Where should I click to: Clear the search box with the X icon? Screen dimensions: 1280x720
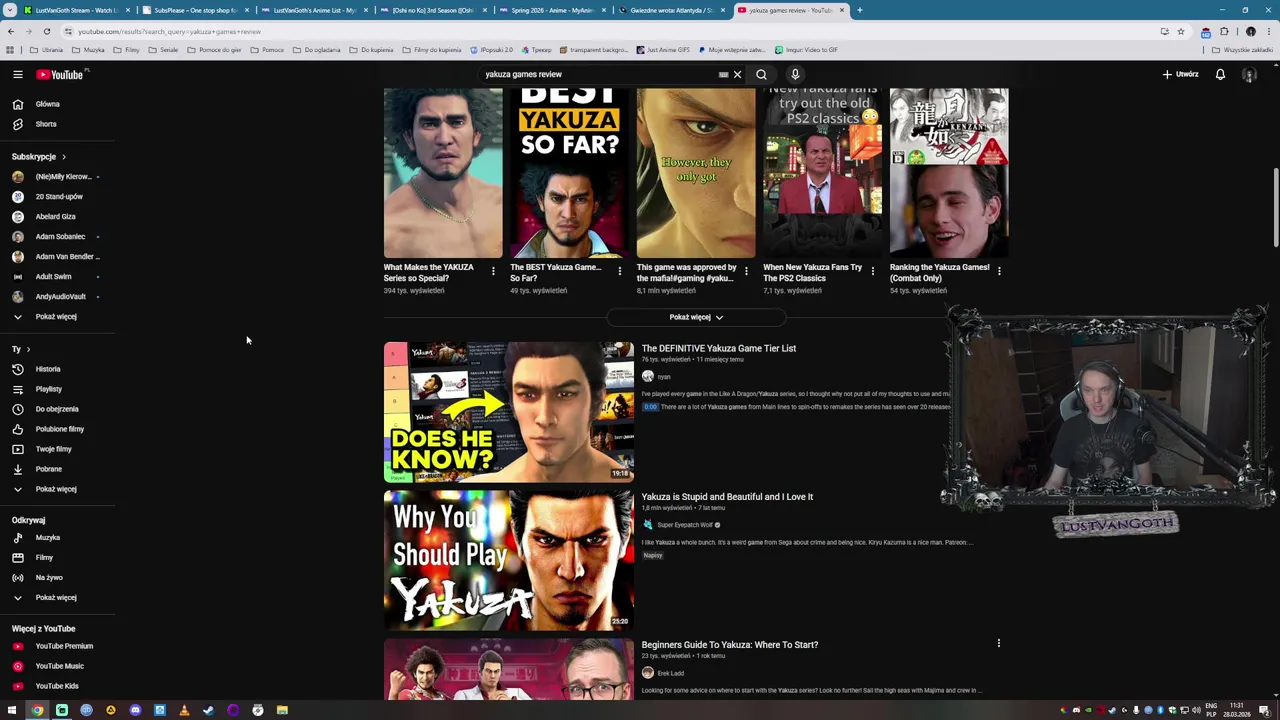(x=737, y=74)
